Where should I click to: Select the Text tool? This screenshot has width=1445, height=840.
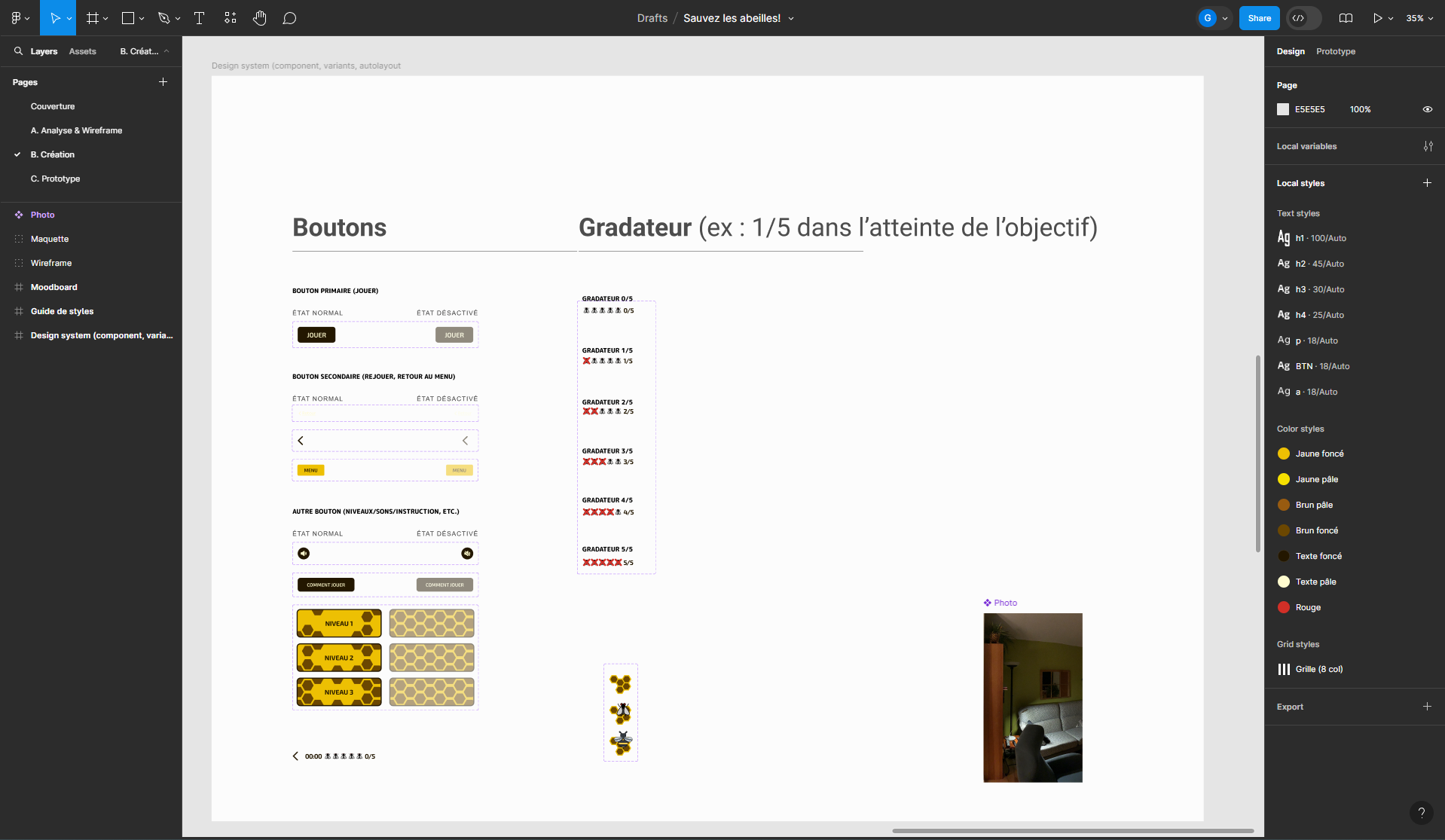[x=199, y=18]
